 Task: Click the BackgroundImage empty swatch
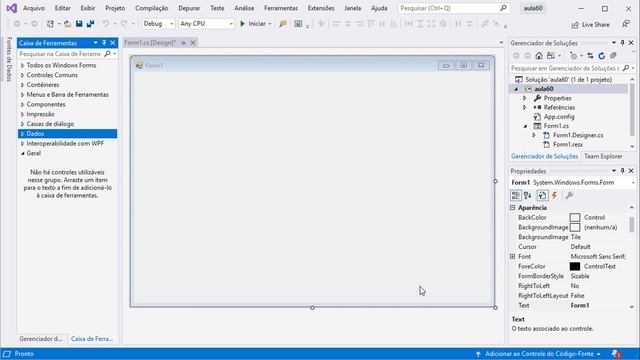point(575,227)
